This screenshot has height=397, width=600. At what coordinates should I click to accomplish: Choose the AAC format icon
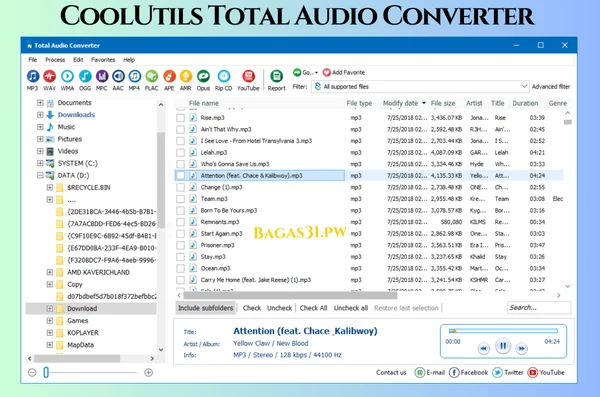point(118,76)
